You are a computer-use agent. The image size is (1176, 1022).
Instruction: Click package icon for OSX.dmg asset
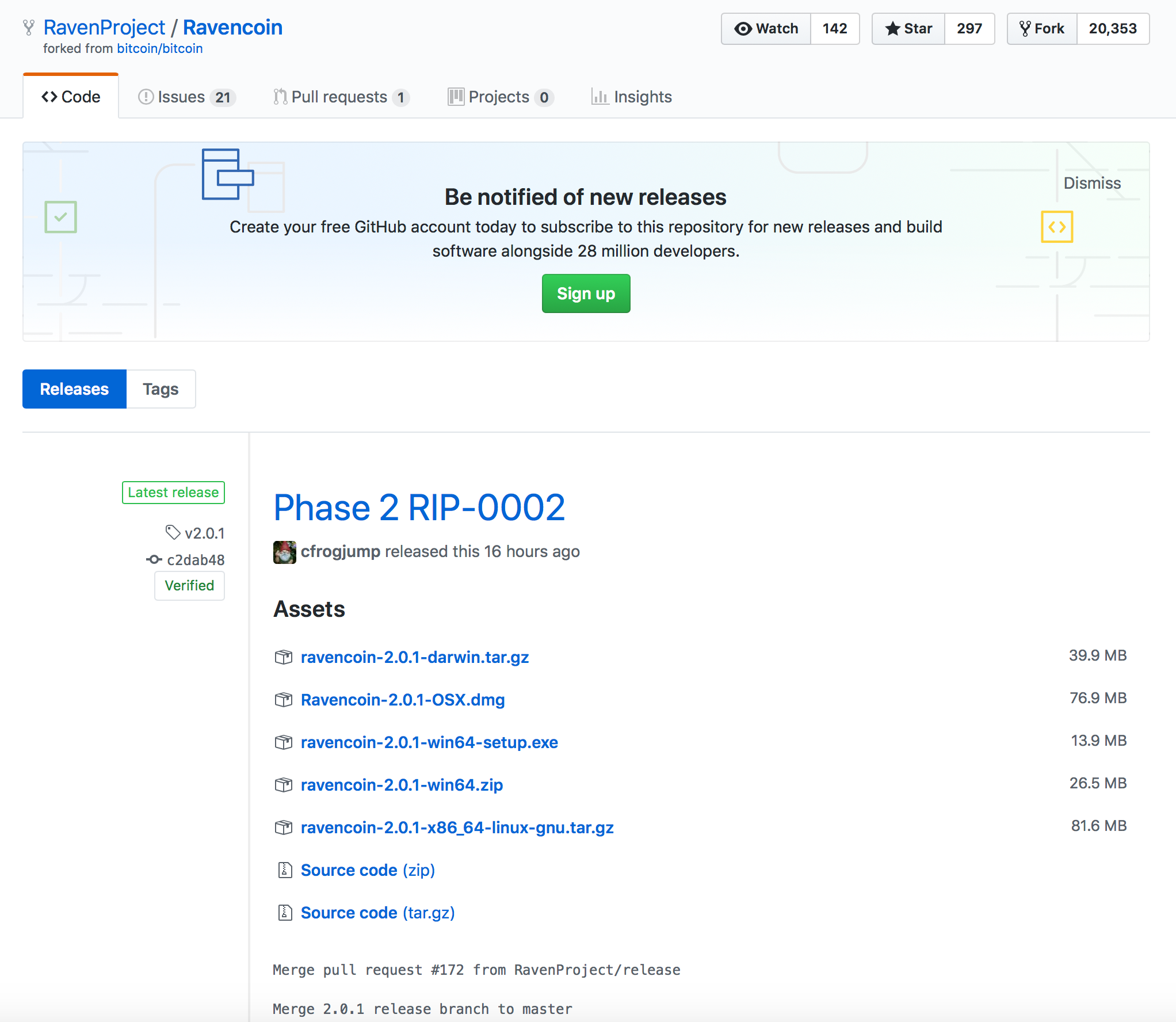point(284,700)
